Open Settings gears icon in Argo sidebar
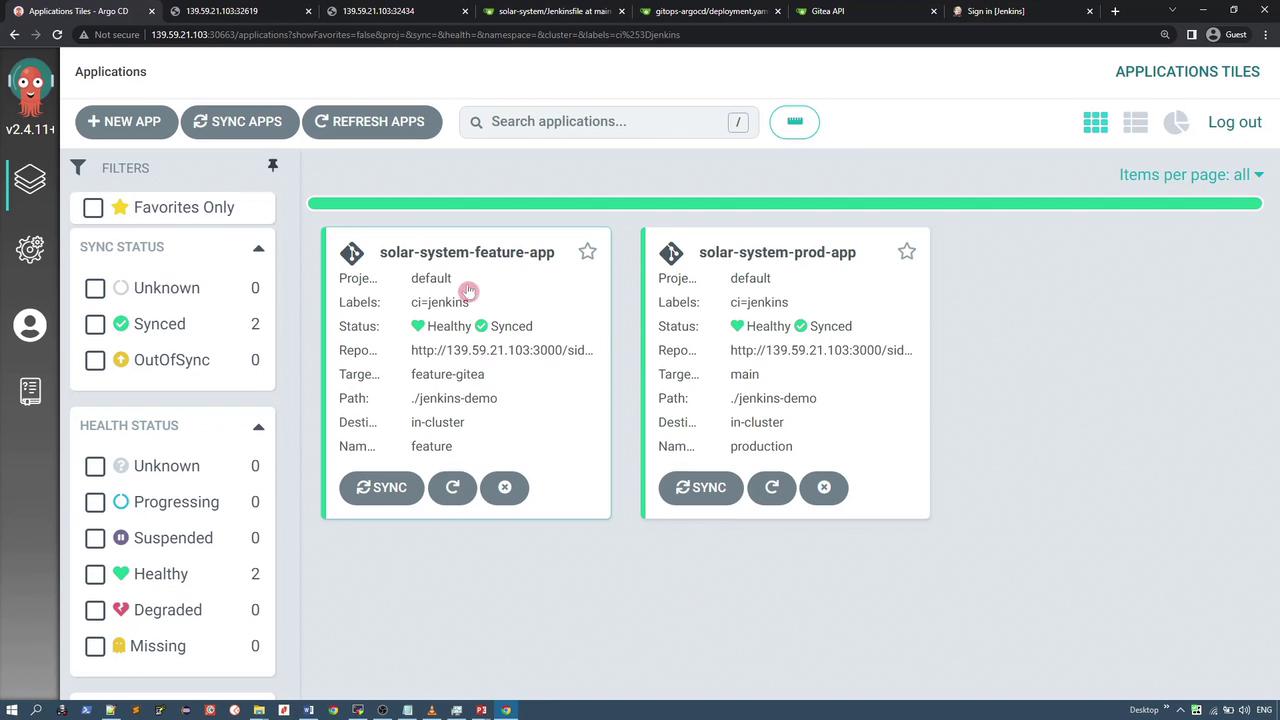 pyautogui.click(x=30, y=249)
